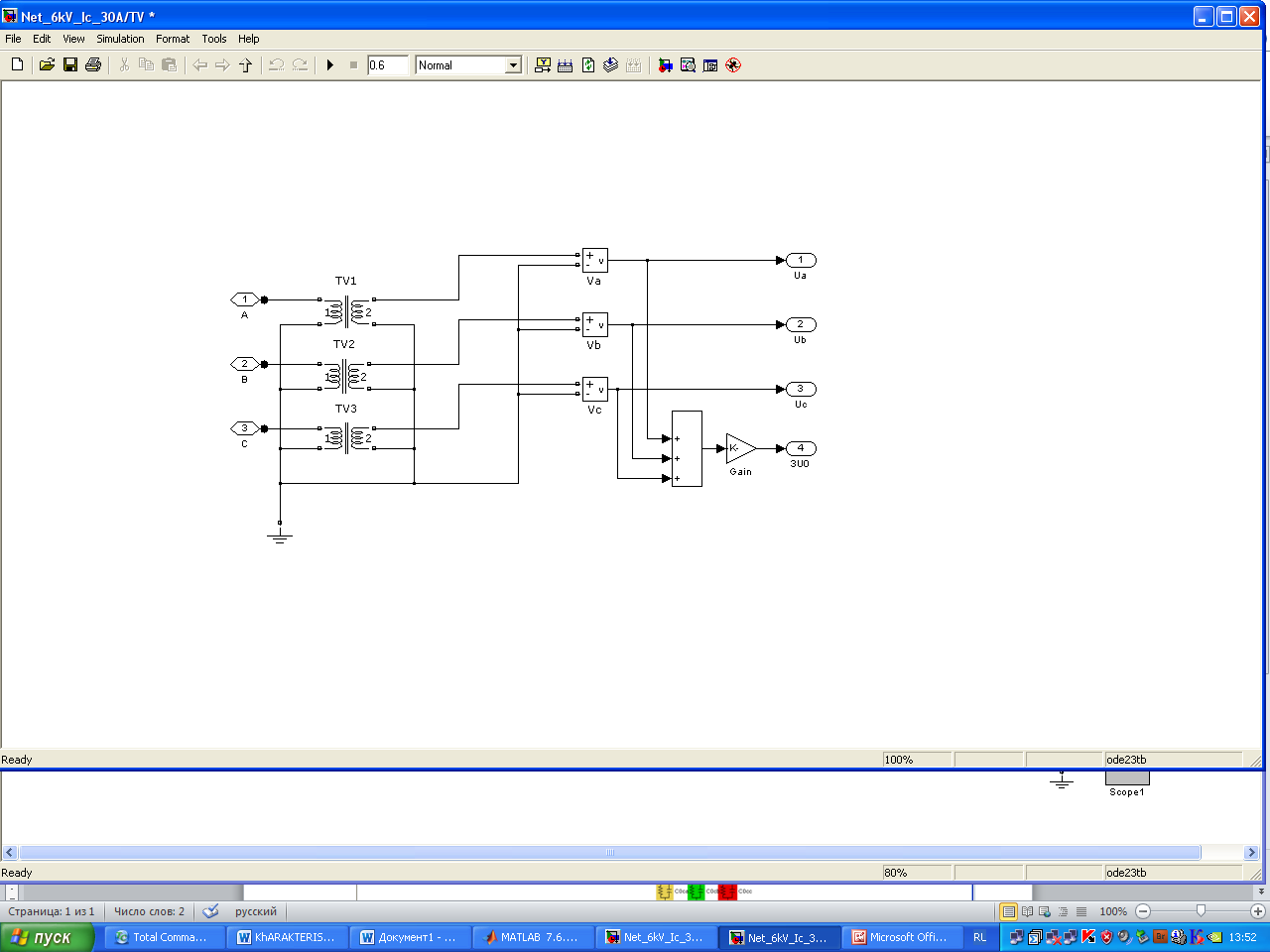Open the Model Explorer icon
The width and height of the screenshot is (1270, 952).
tap(688, 64)
